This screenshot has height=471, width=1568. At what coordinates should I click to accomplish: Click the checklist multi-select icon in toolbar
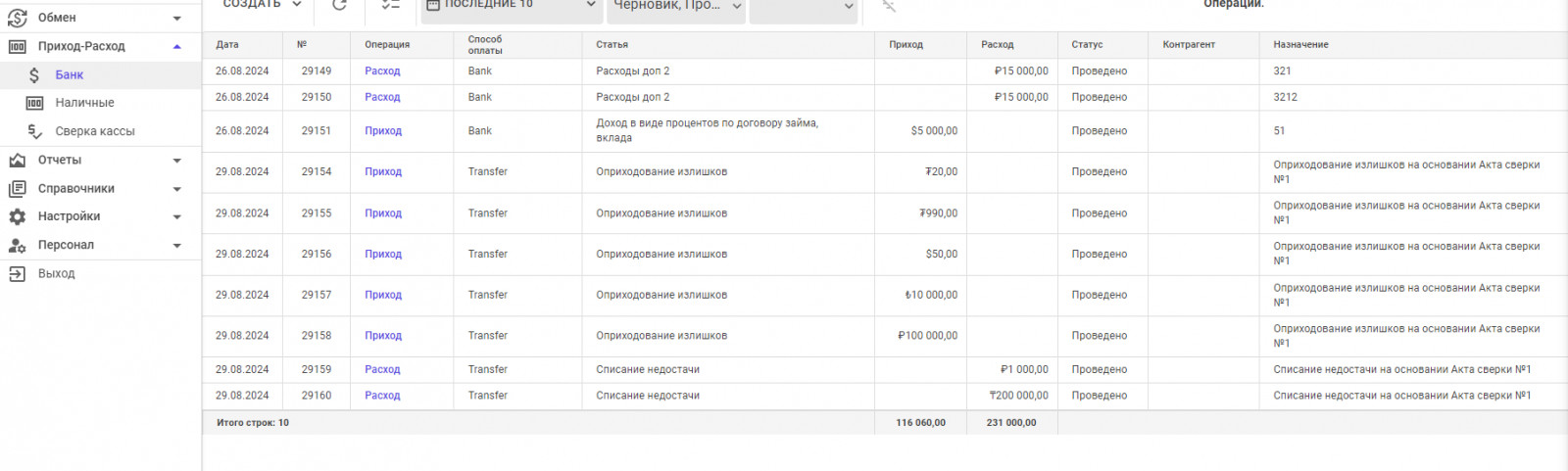point(391,5)
